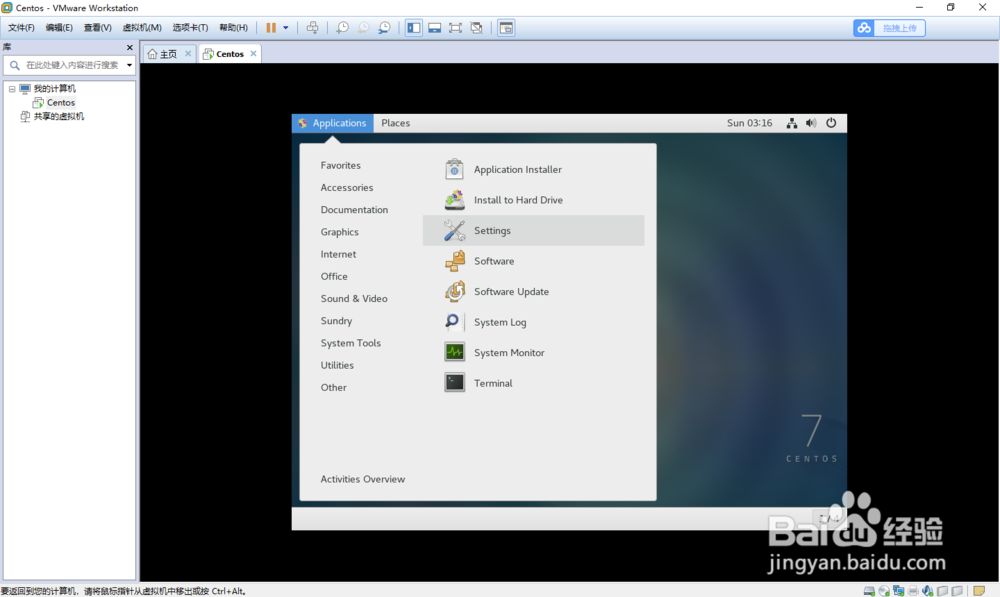Open the snapshot manager toolbar icon
1000x597 pixels.
tap(384, 27)
